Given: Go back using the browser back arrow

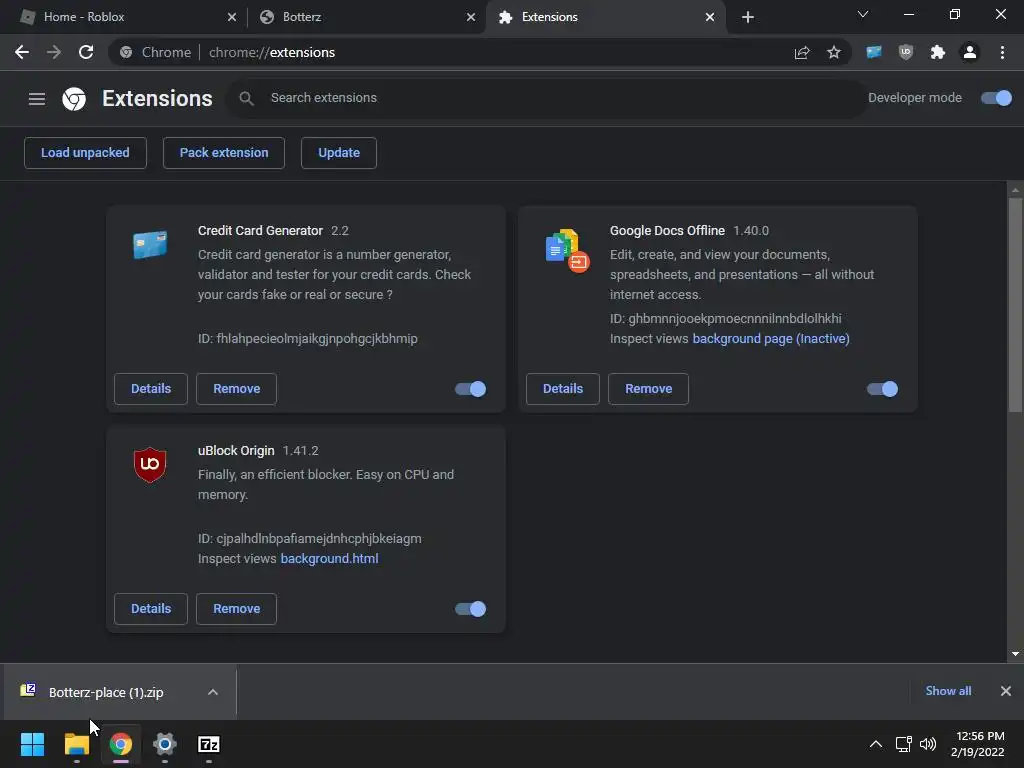Looking at the screenshot, I should tap(22, 52).
